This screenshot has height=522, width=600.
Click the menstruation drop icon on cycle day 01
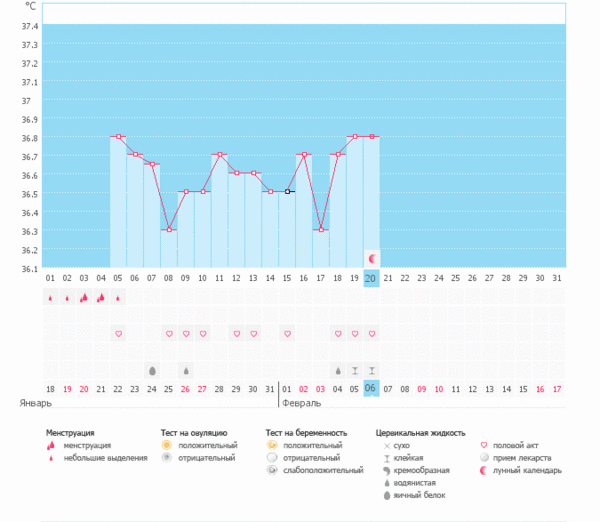click(x=50, y=297)
